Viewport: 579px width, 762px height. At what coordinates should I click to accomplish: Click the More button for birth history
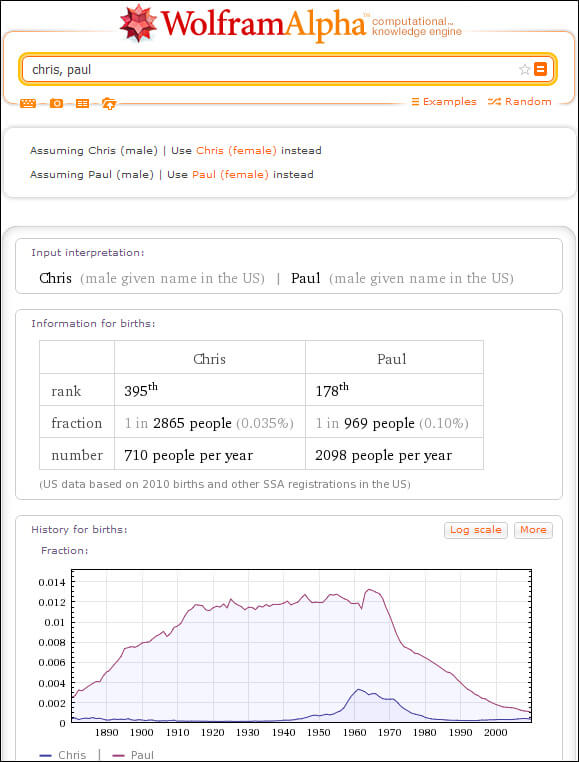(x=533, y=530)
